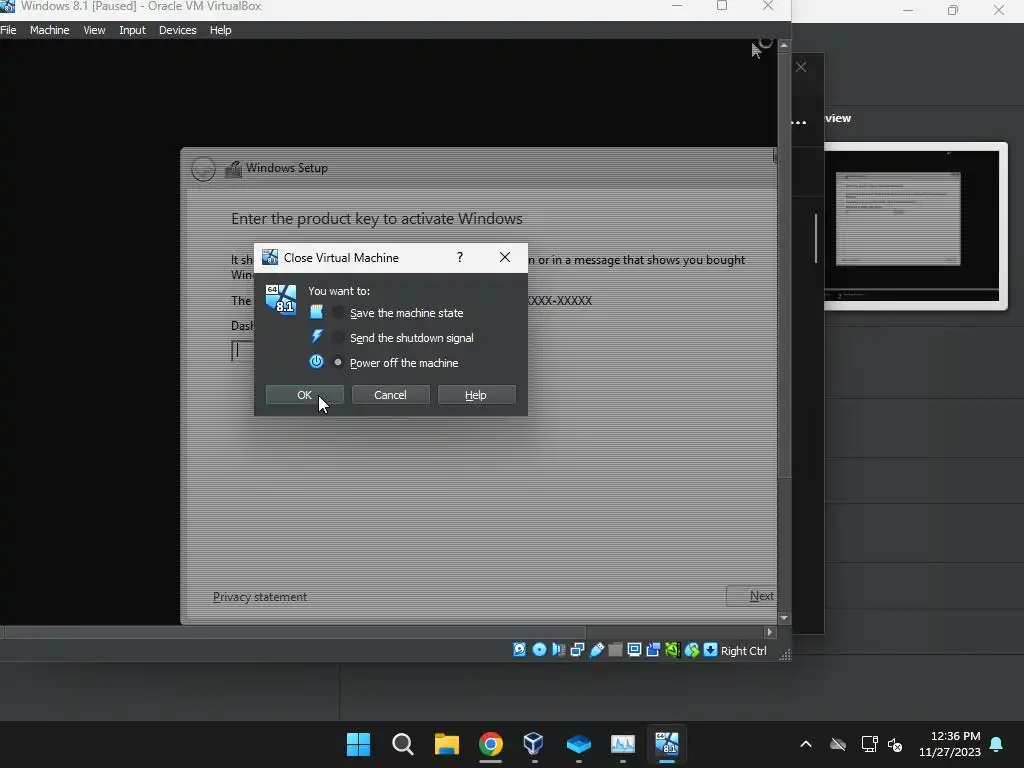Viewport: 1024px width, 768px height.
Task: Select Power off the machine radio button
Action: tap(338, 362)
